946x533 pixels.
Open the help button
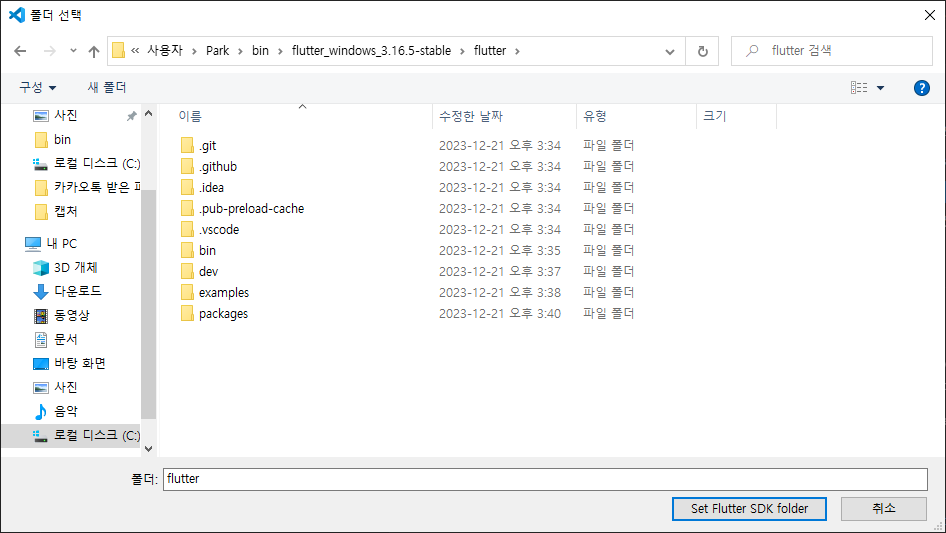click(x=921, y=88)
